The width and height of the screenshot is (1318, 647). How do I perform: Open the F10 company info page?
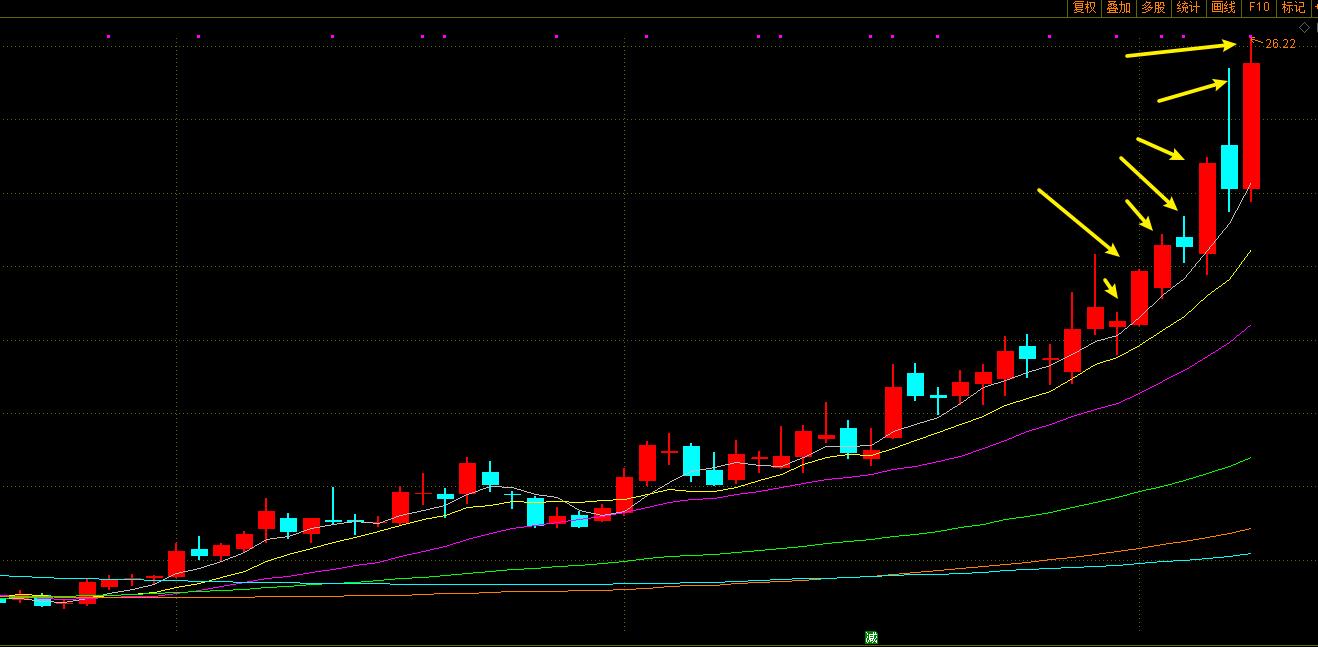tap(1258, 8)
